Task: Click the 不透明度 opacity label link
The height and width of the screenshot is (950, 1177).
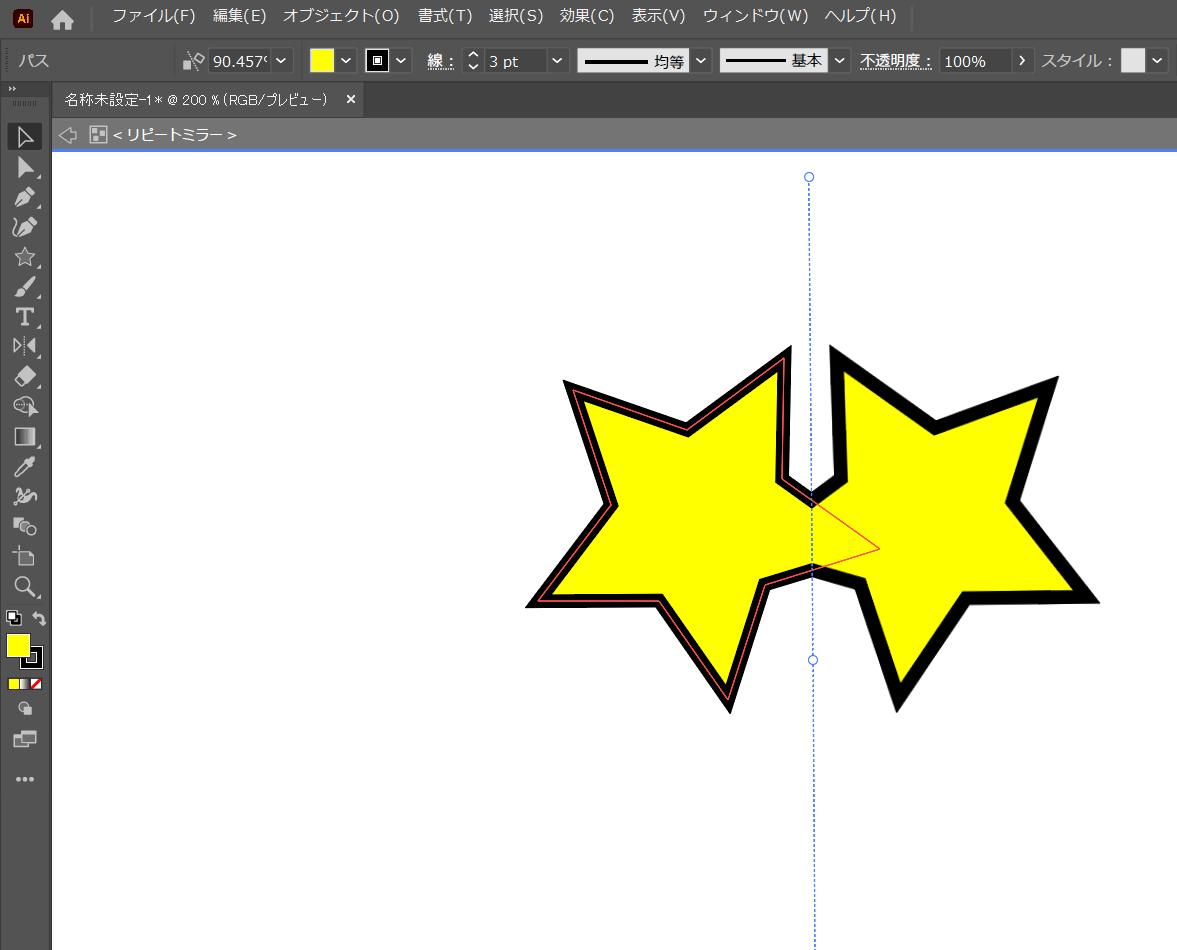Action: 896,61
